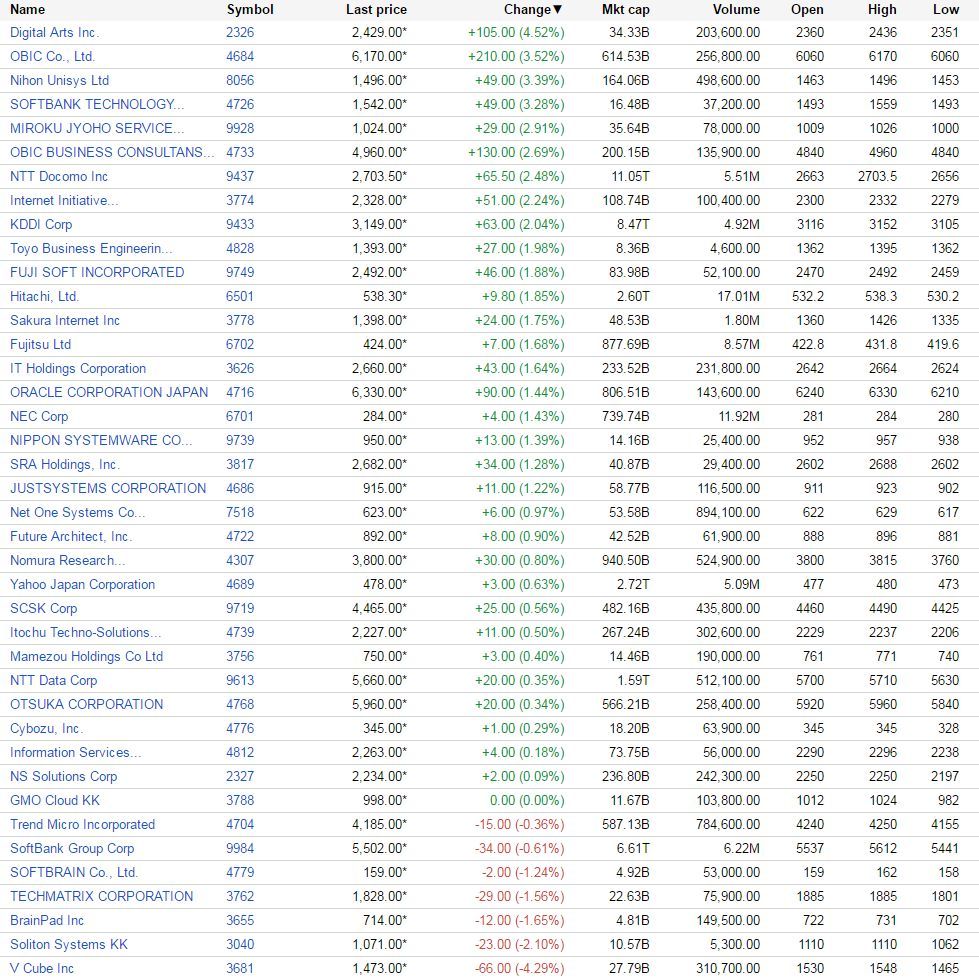Sort by Mkt cap column header
The image size is (979, 980).
(x=625, y=9)
